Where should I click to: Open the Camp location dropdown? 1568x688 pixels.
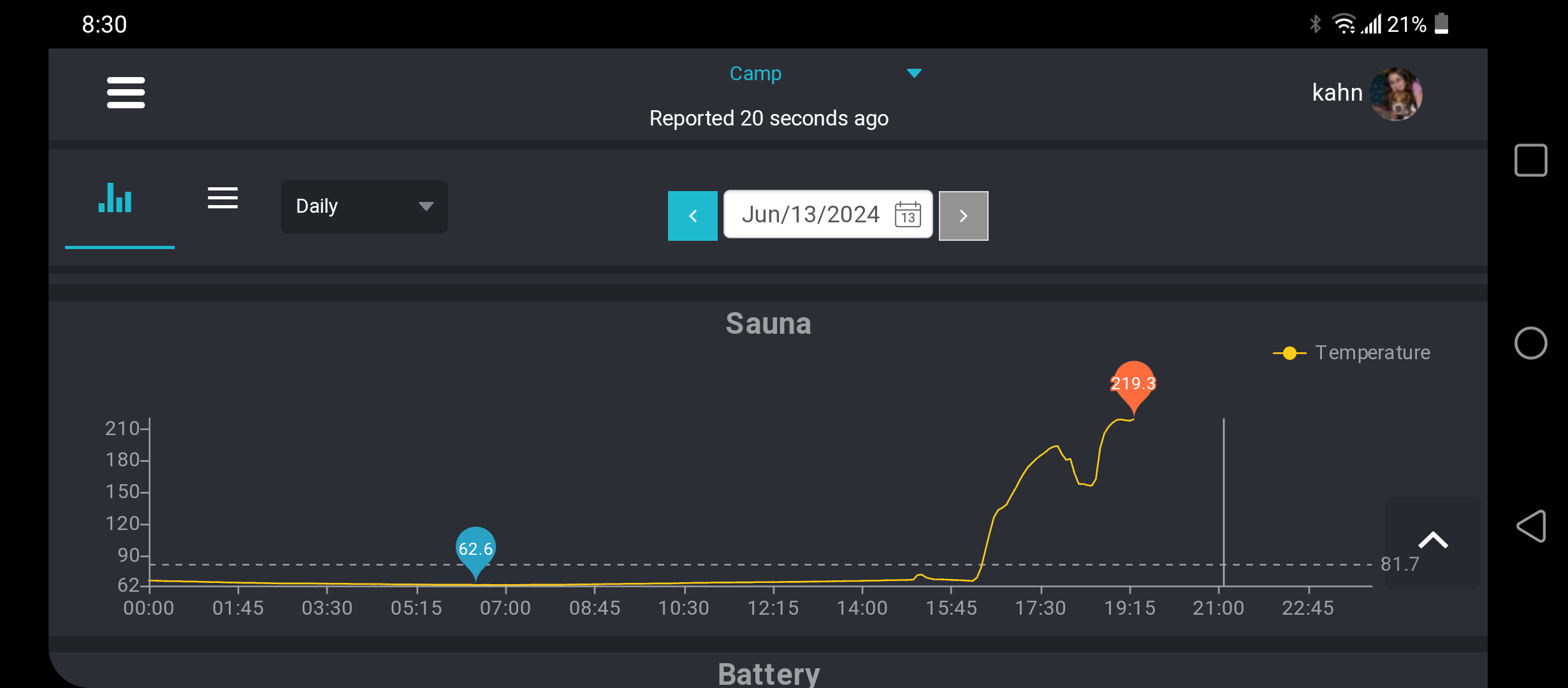pyautogui.click(x=755, y=74)
